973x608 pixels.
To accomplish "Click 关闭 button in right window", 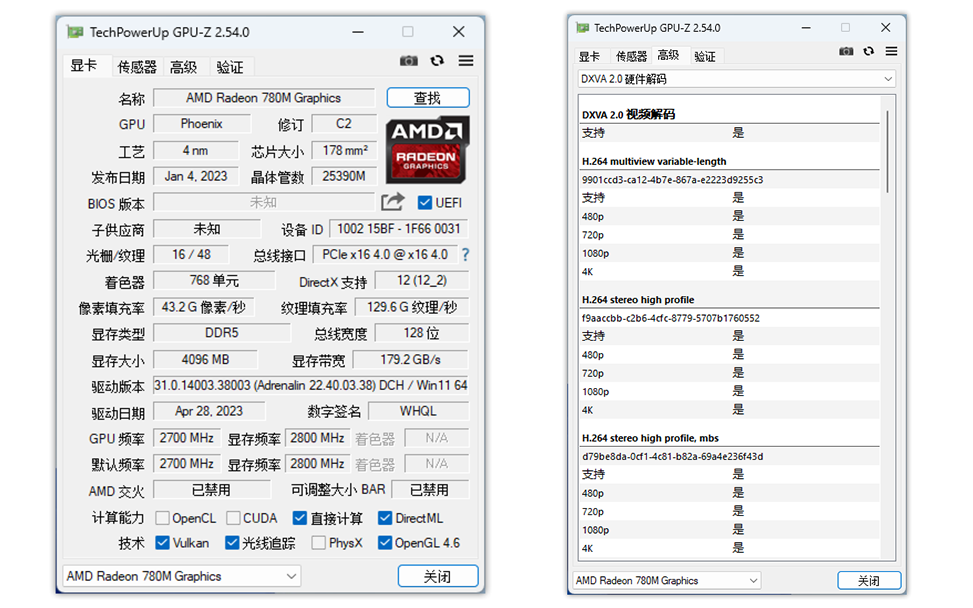I will pos(869,581).
